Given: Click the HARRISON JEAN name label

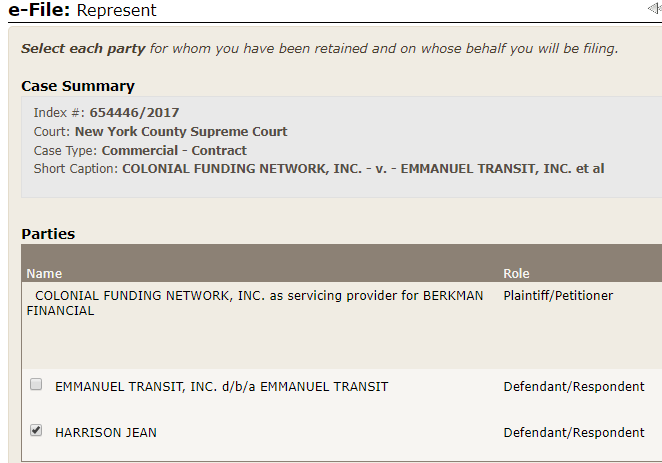Looking at the screenshot, I should [x=105, y=433].
